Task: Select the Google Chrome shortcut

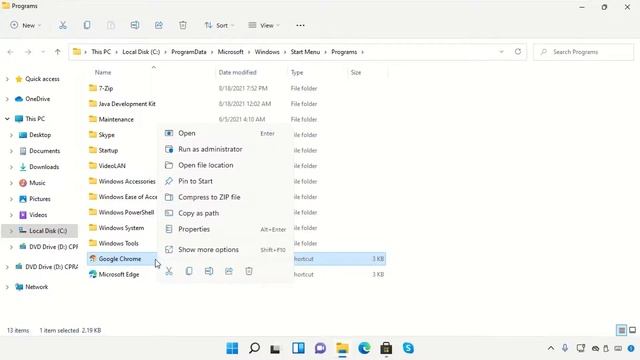Action: [x=120, y=259]
